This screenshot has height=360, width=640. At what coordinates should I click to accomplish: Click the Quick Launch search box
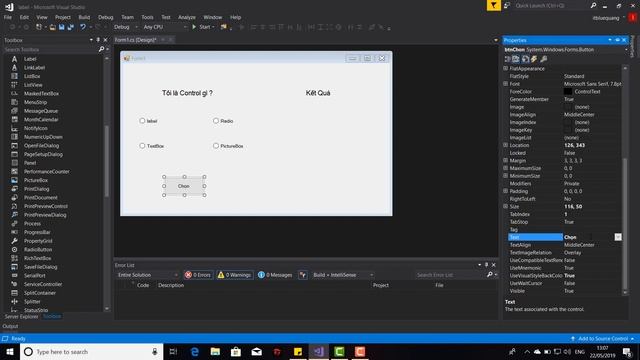click(551, 6)
